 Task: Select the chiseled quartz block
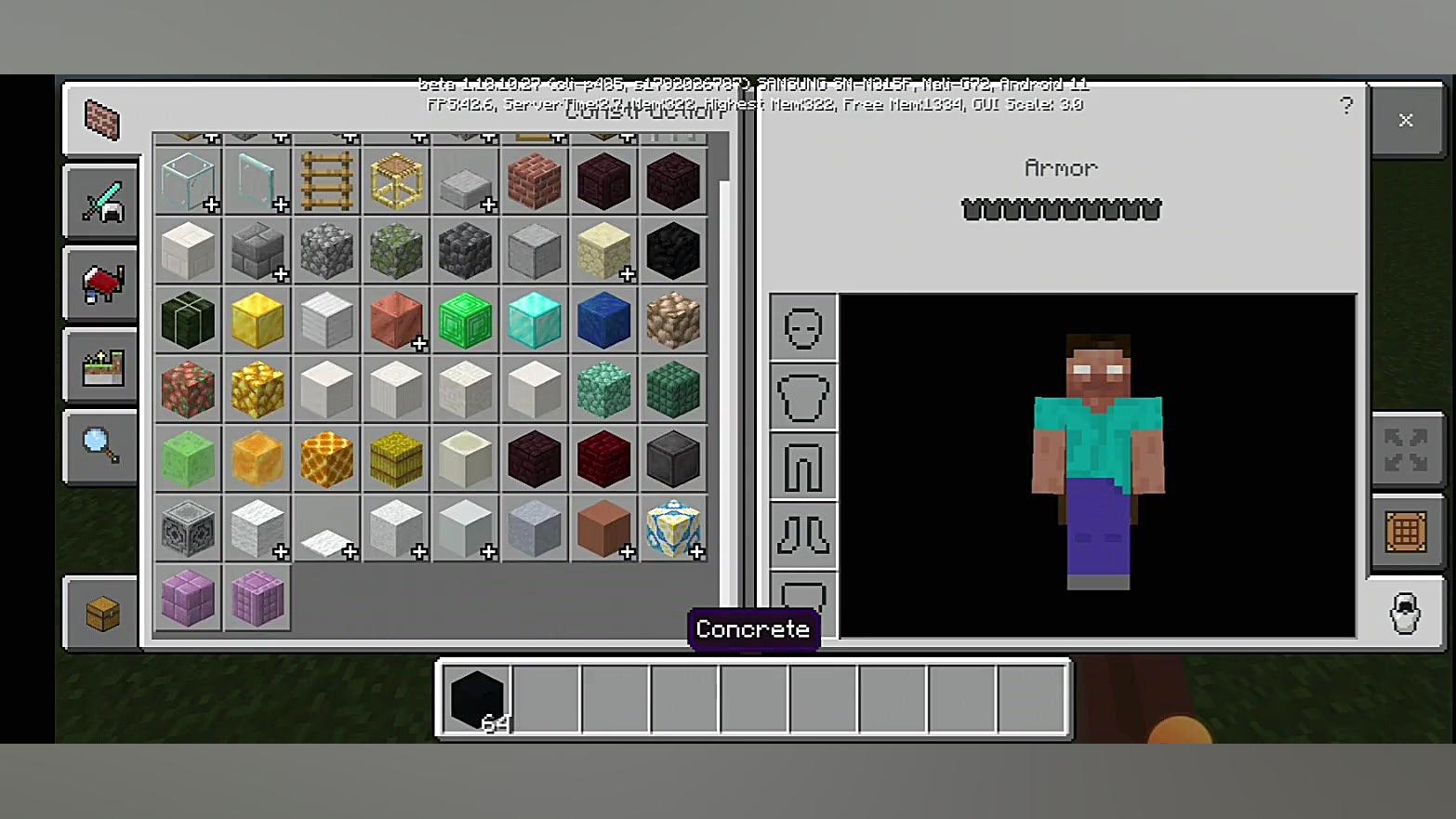(466, 390)
